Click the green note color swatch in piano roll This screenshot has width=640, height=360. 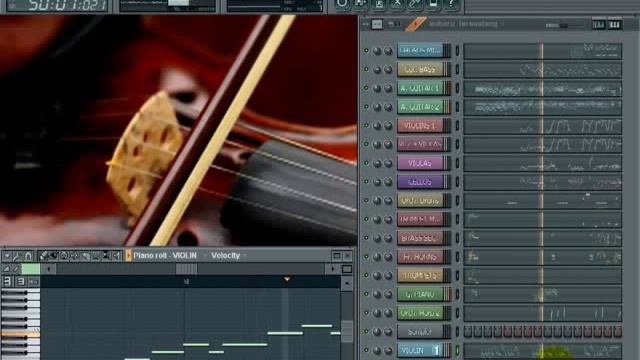tap(31, 269)
